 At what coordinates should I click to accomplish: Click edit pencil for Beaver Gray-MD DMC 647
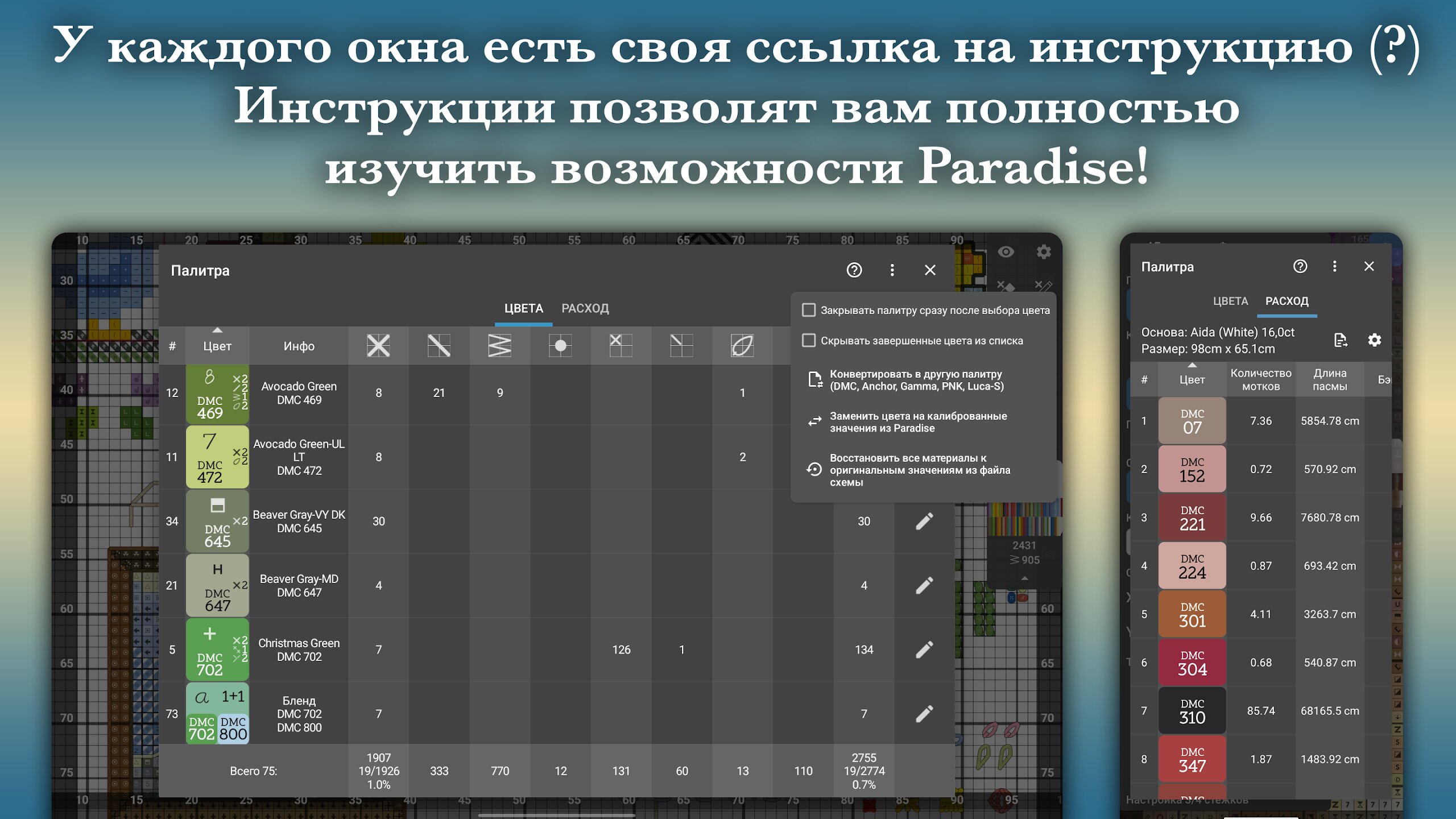(x=924, y=585)
